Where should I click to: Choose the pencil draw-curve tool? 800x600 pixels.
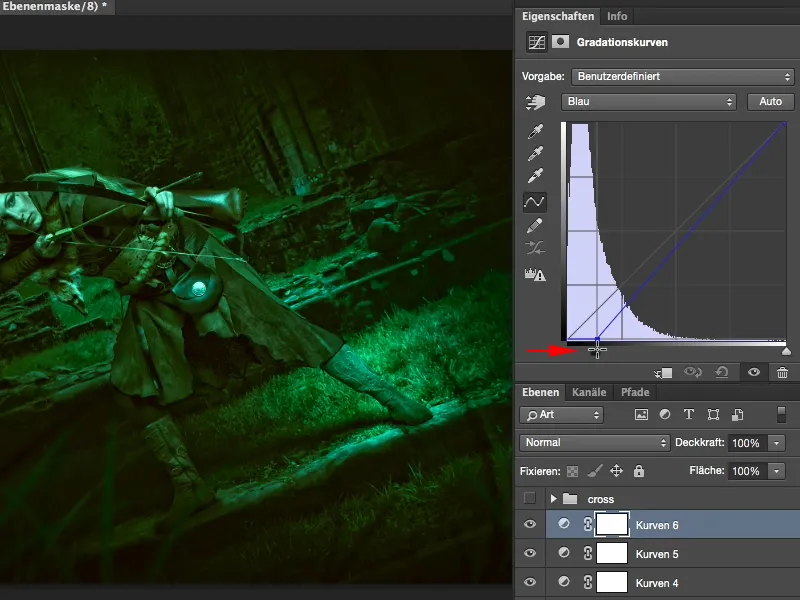coord(535,226)
